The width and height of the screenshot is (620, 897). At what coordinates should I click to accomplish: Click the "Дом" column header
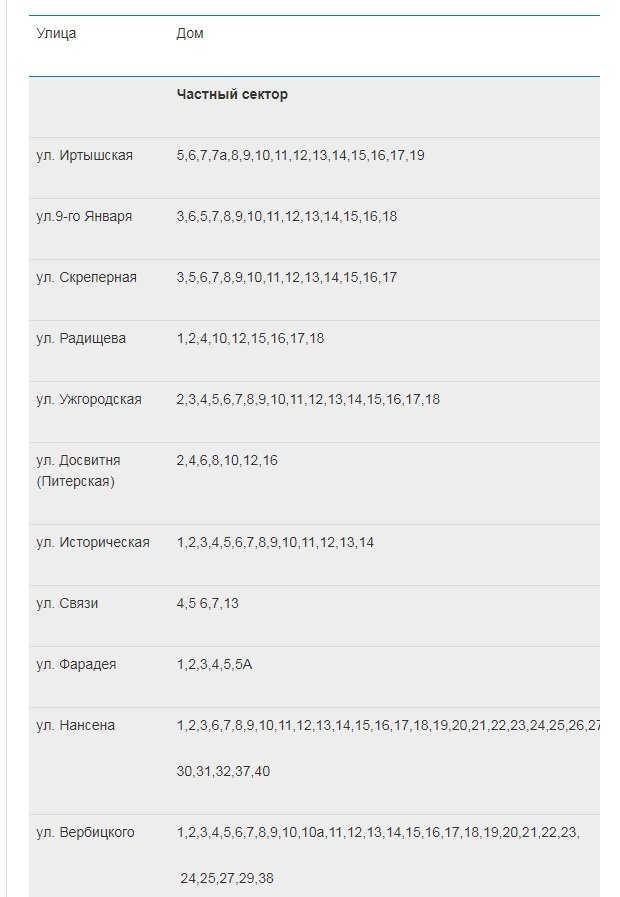[189, 33]
